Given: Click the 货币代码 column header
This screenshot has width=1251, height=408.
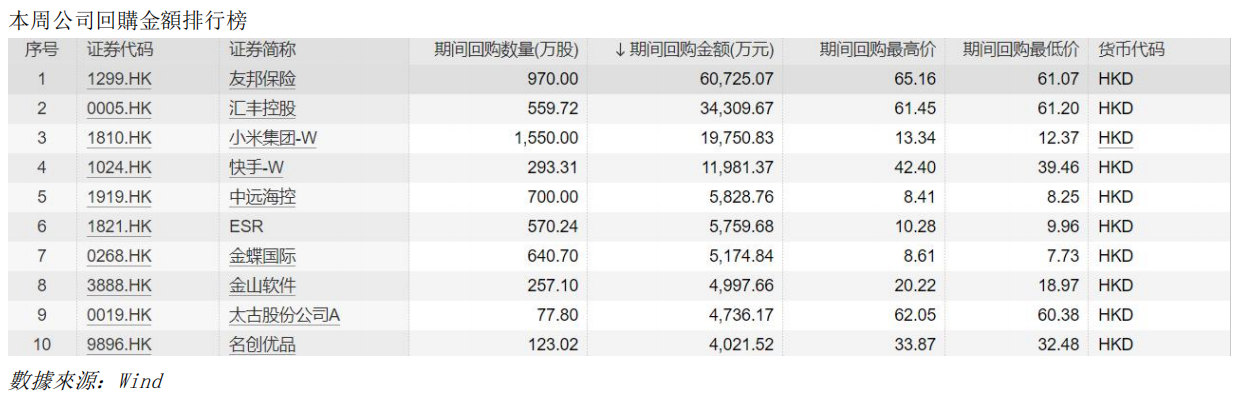Looking at the screenshot, I should 1131,51.
